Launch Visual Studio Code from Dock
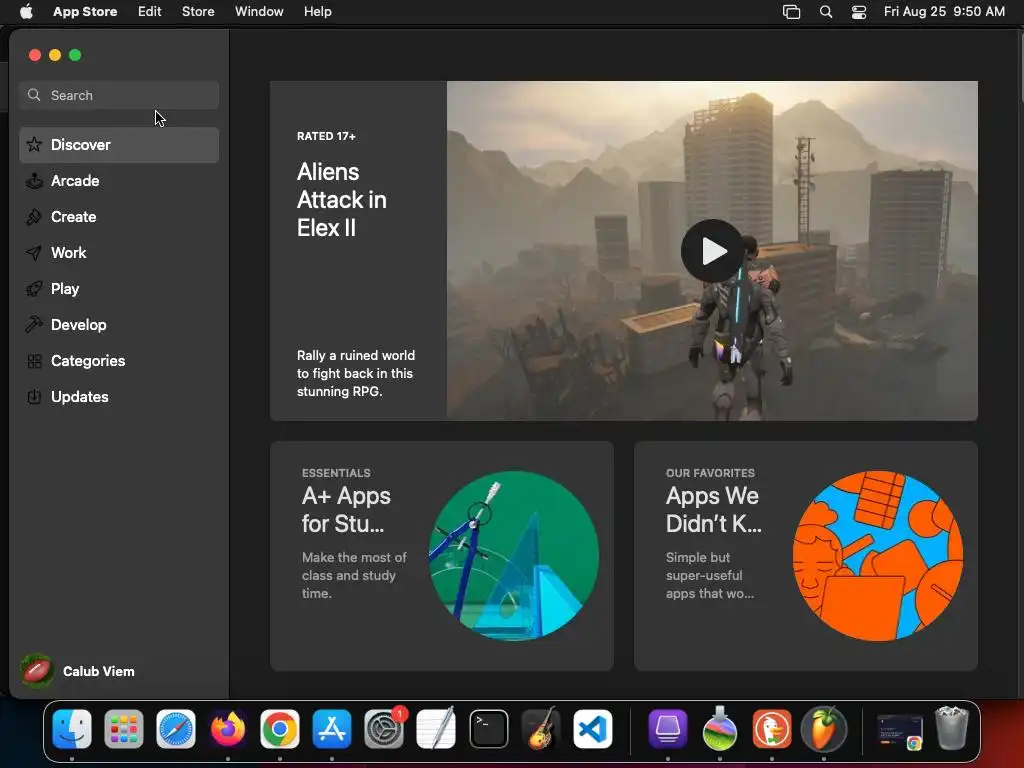Image resolution: width=1024 pixels, height=768 pixels. pos(593,729)
